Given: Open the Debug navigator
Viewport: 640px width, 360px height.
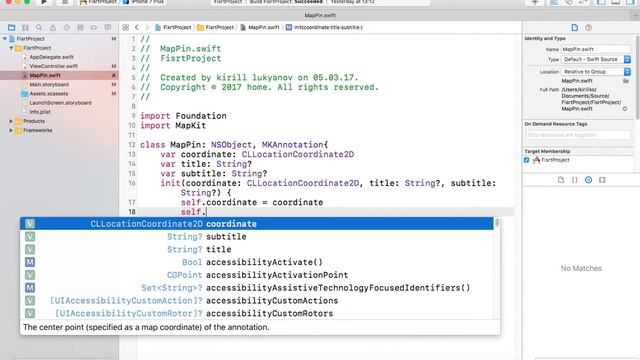Looking at the screenshot, I should (x=80, y=27).
